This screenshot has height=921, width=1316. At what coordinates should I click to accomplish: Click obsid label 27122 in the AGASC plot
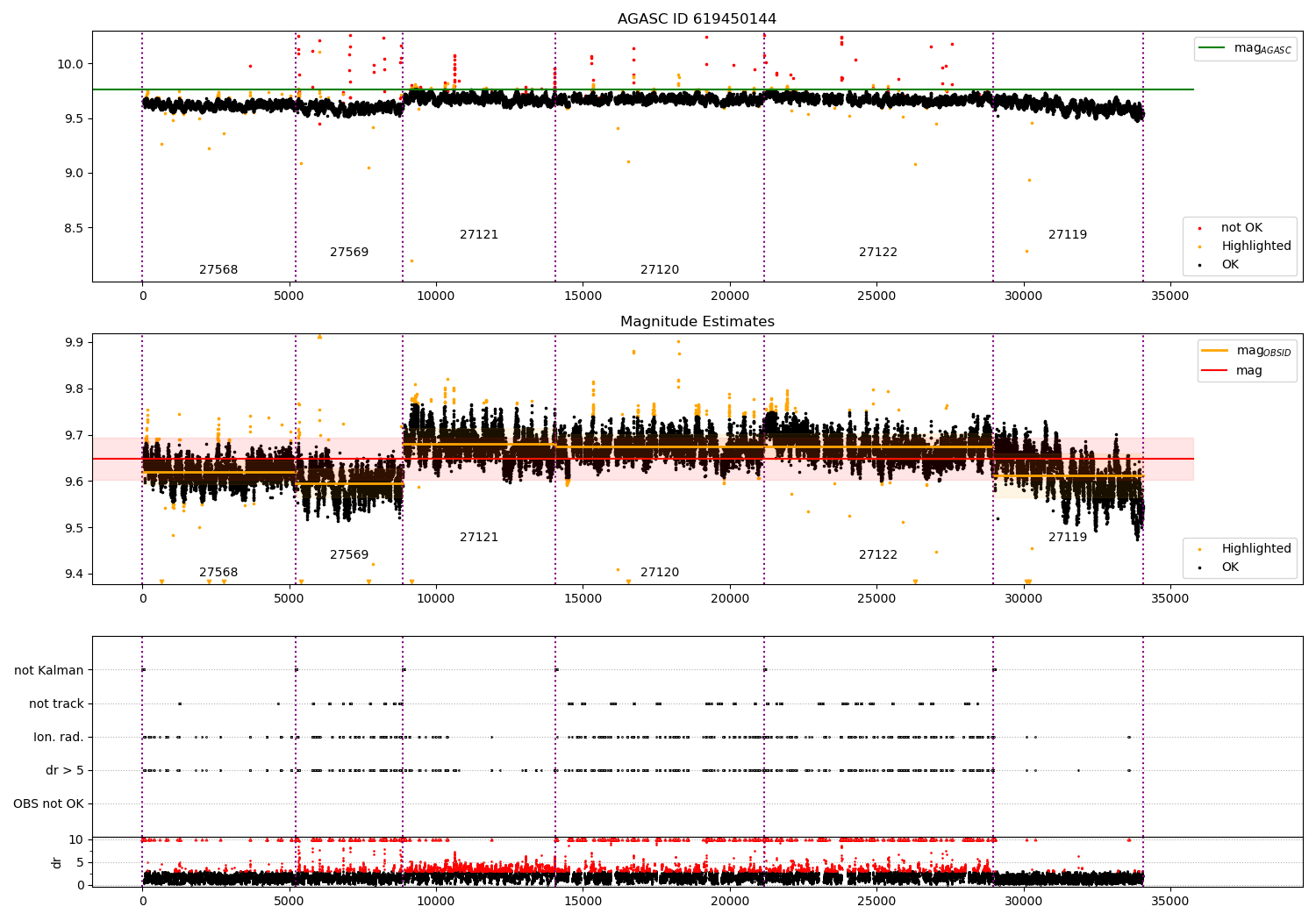tap(878, 253)
